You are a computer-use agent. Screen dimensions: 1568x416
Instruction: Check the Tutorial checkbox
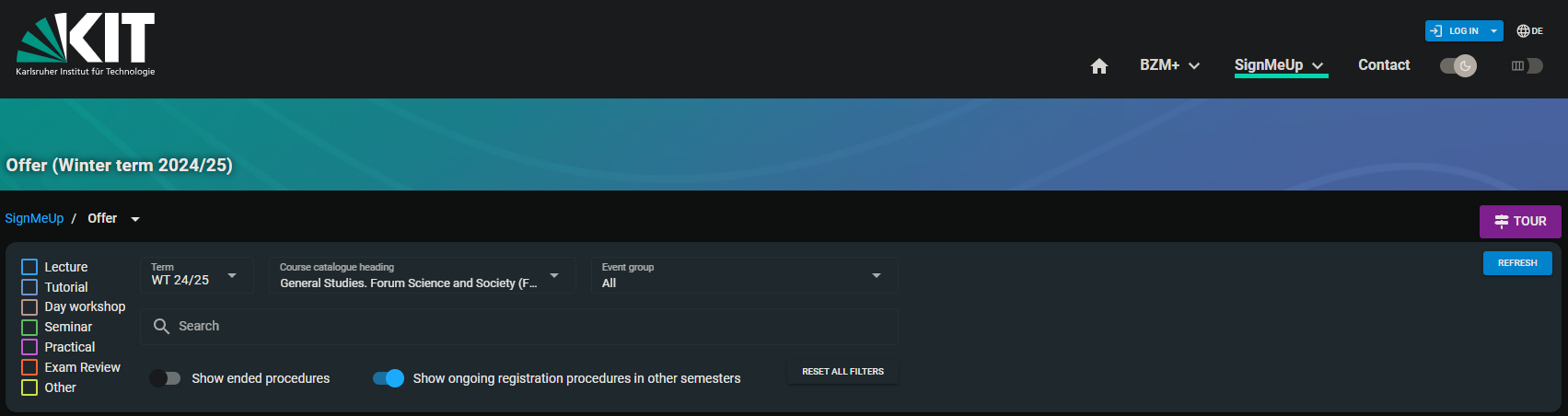pos(29,287)
